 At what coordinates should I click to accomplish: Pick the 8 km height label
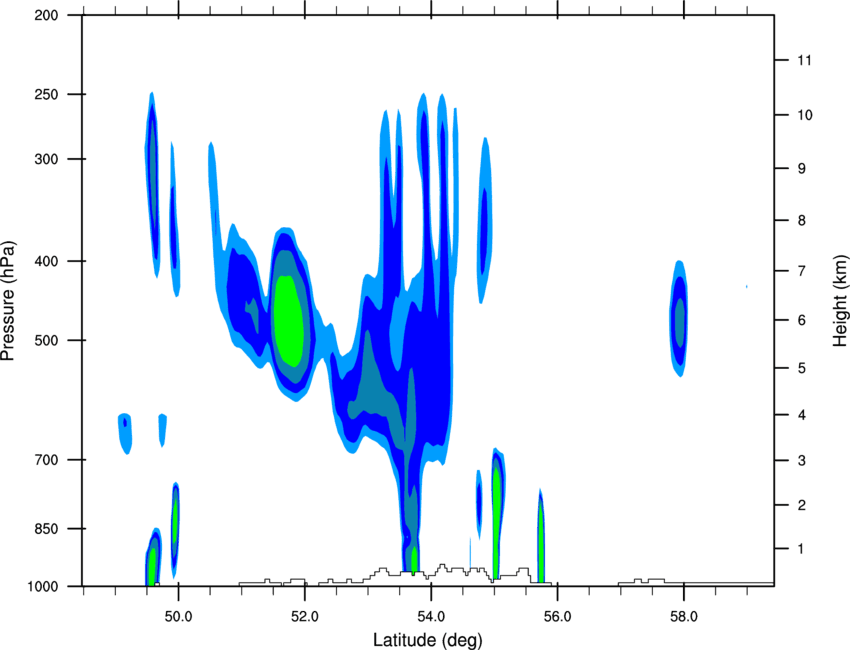click(801, 221)
